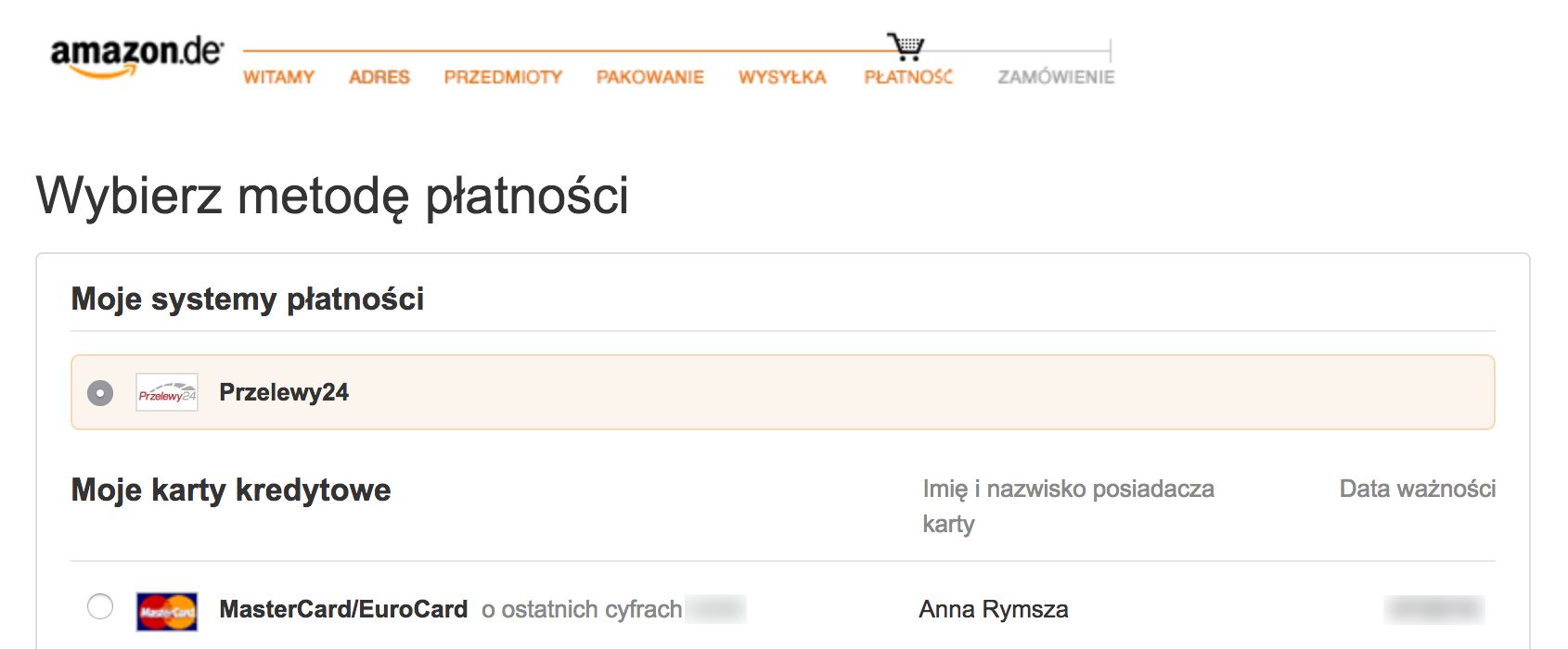This screenshot has width=1568, height=649.
Task: Click the Przelewy24 payment method label
Action: (x=283, y=392)
